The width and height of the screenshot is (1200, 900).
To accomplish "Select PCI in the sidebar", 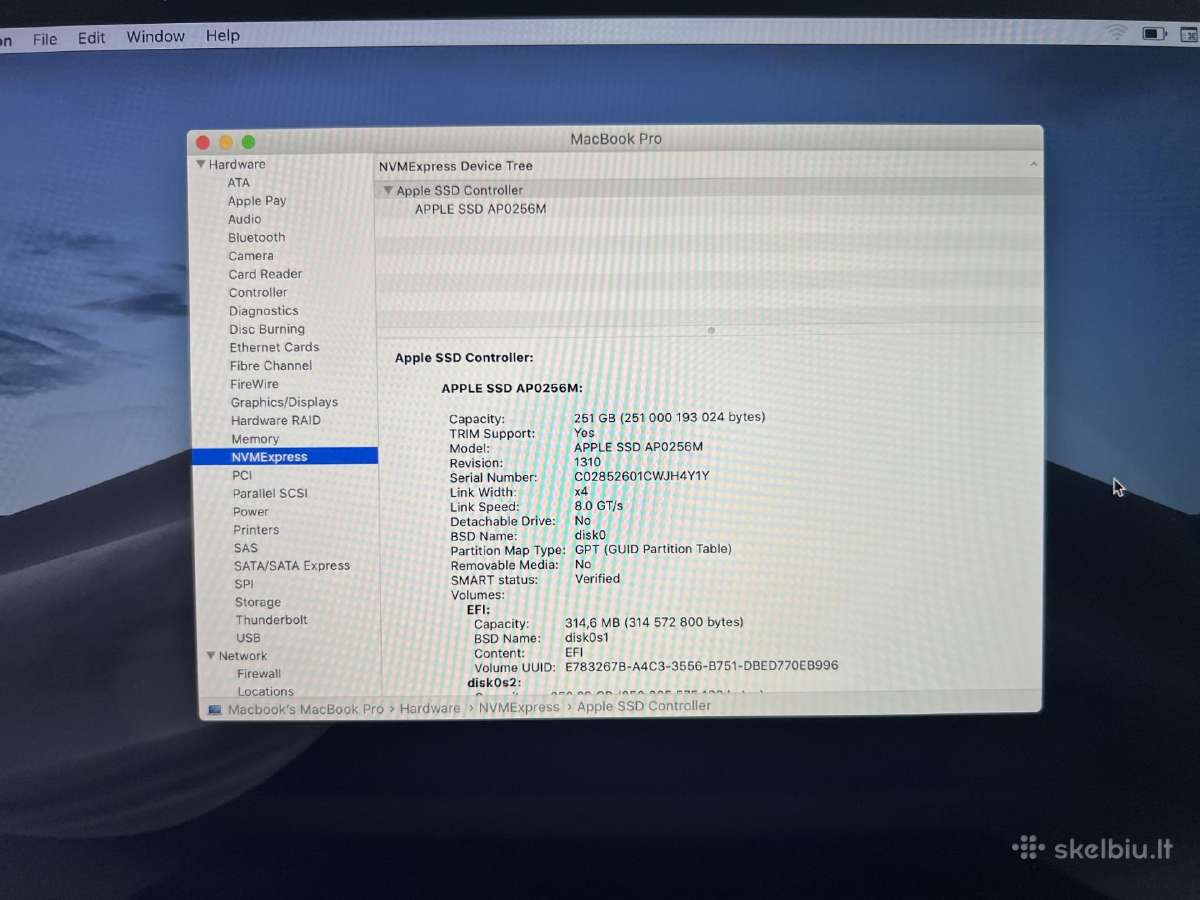I will coord(242,475).
